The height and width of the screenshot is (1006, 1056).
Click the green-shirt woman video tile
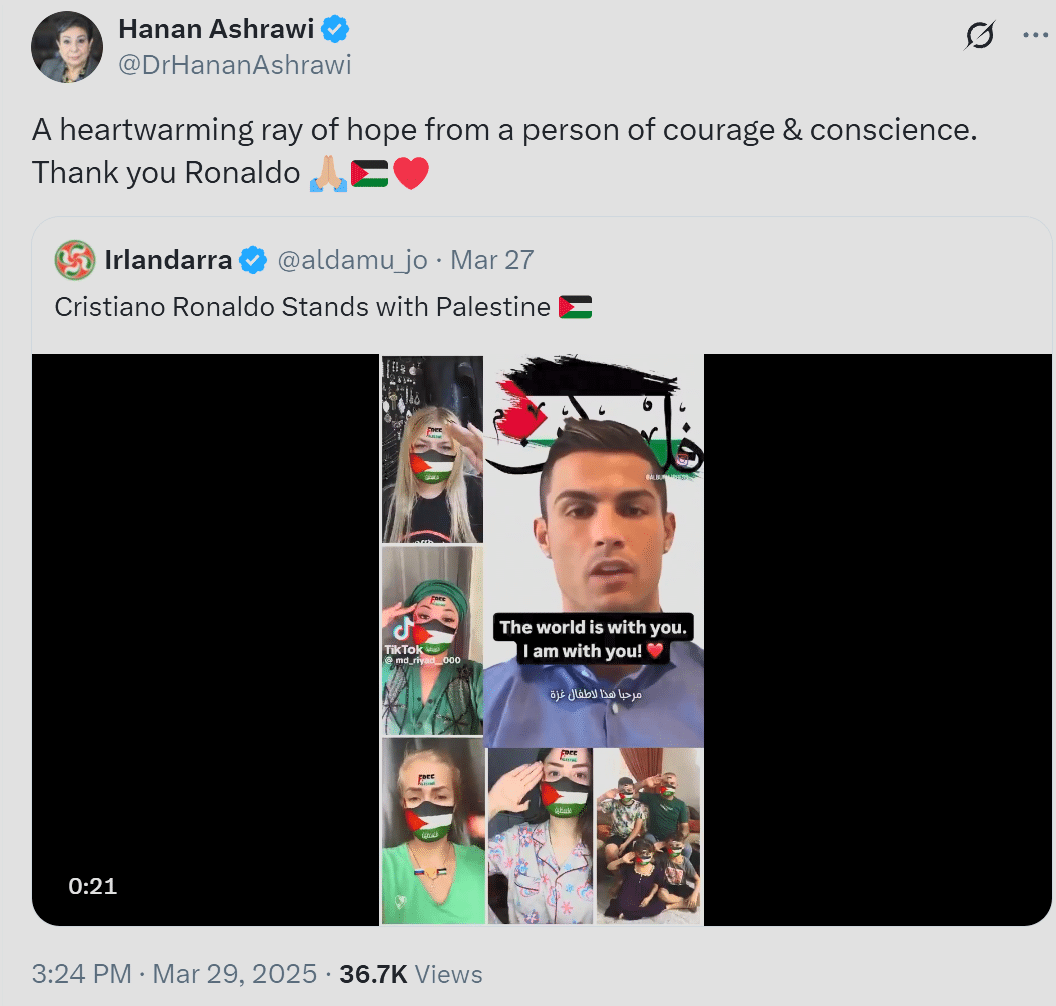tap(433, 830)
